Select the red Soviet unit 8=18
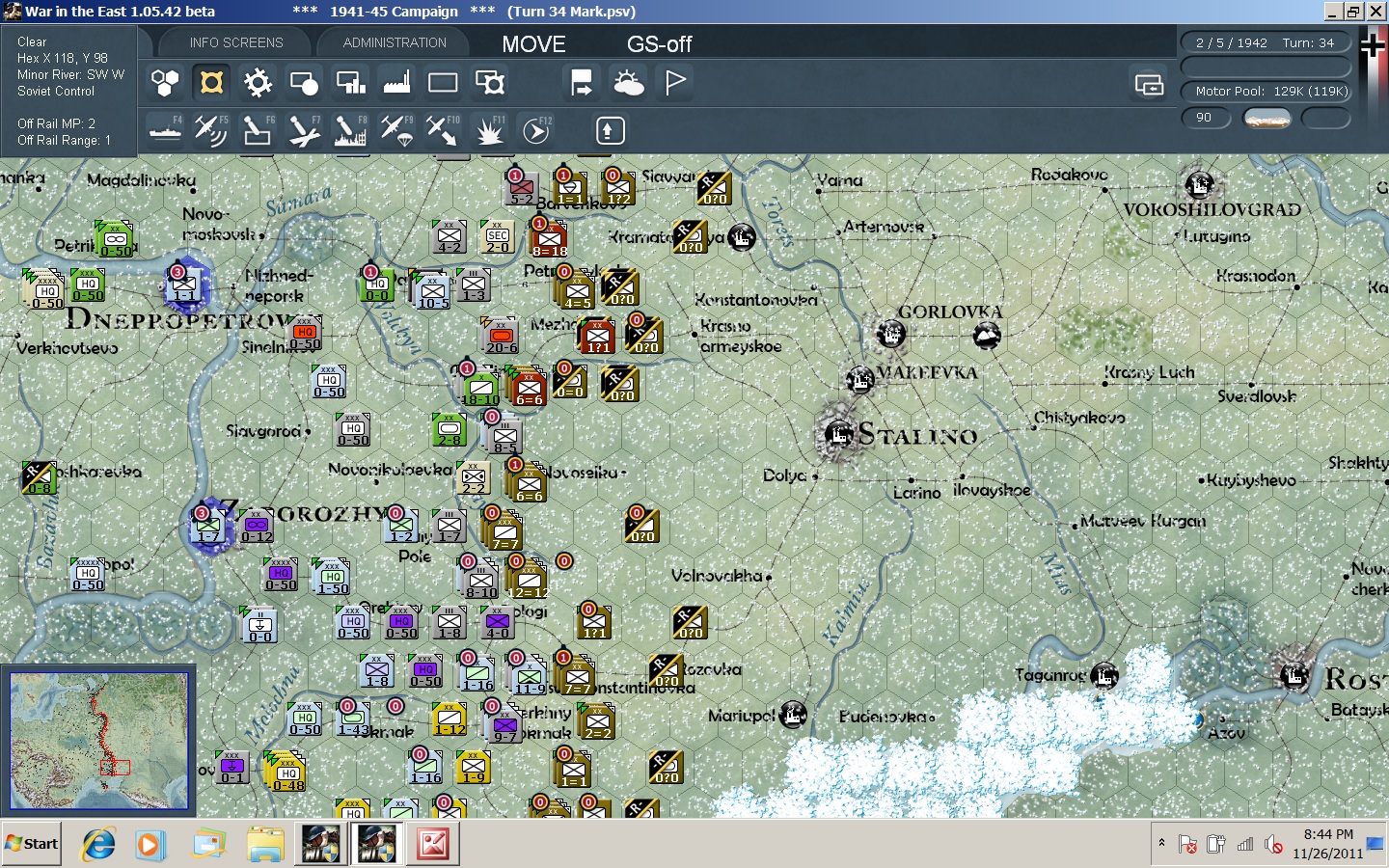Image resolution: width=1389 pixels, height=868 pixels. (x=548, y=237)
